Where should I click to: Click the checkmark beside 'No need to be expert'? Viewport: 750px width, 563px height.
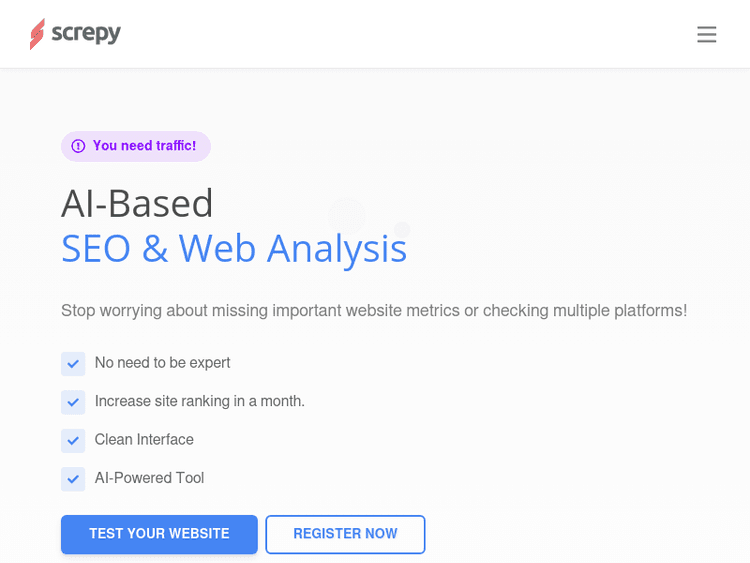[73, 364]
